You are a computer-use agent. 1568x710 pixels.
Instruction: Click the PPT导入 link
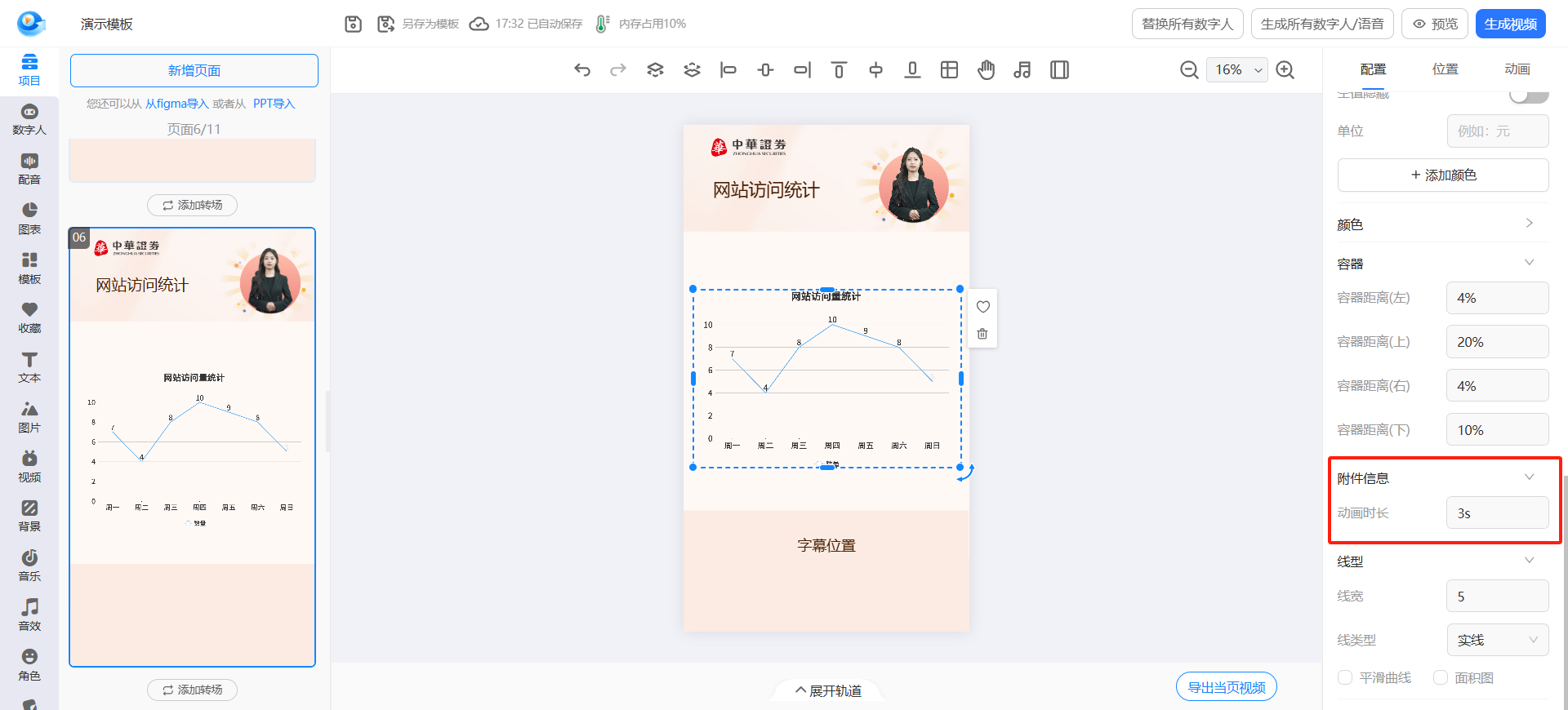click(274, 104)
